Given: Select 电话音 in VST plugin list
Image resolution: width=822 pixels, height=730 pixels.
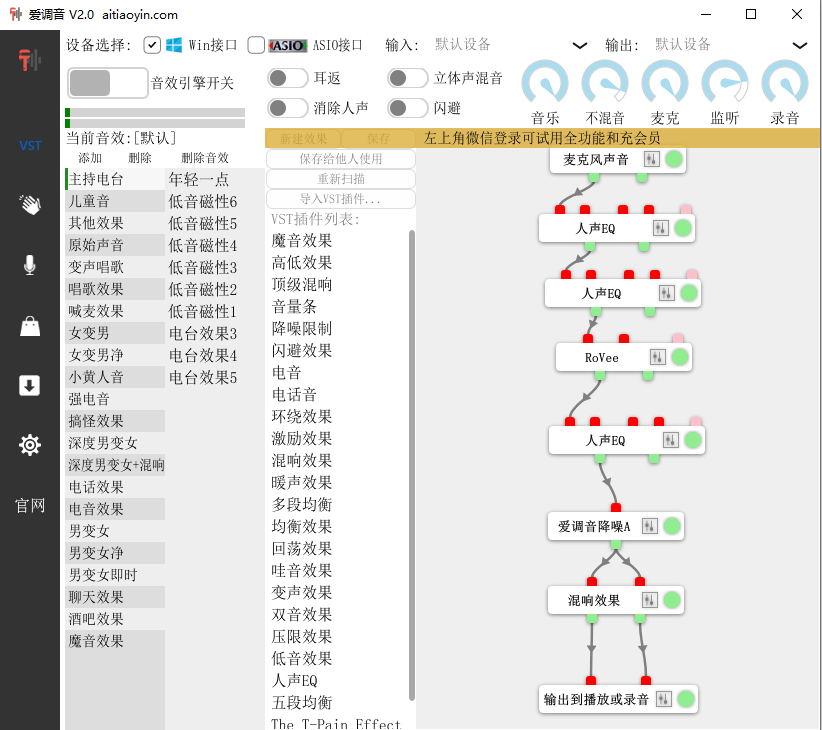Looking at the screenshot, I should pos(338,395).
